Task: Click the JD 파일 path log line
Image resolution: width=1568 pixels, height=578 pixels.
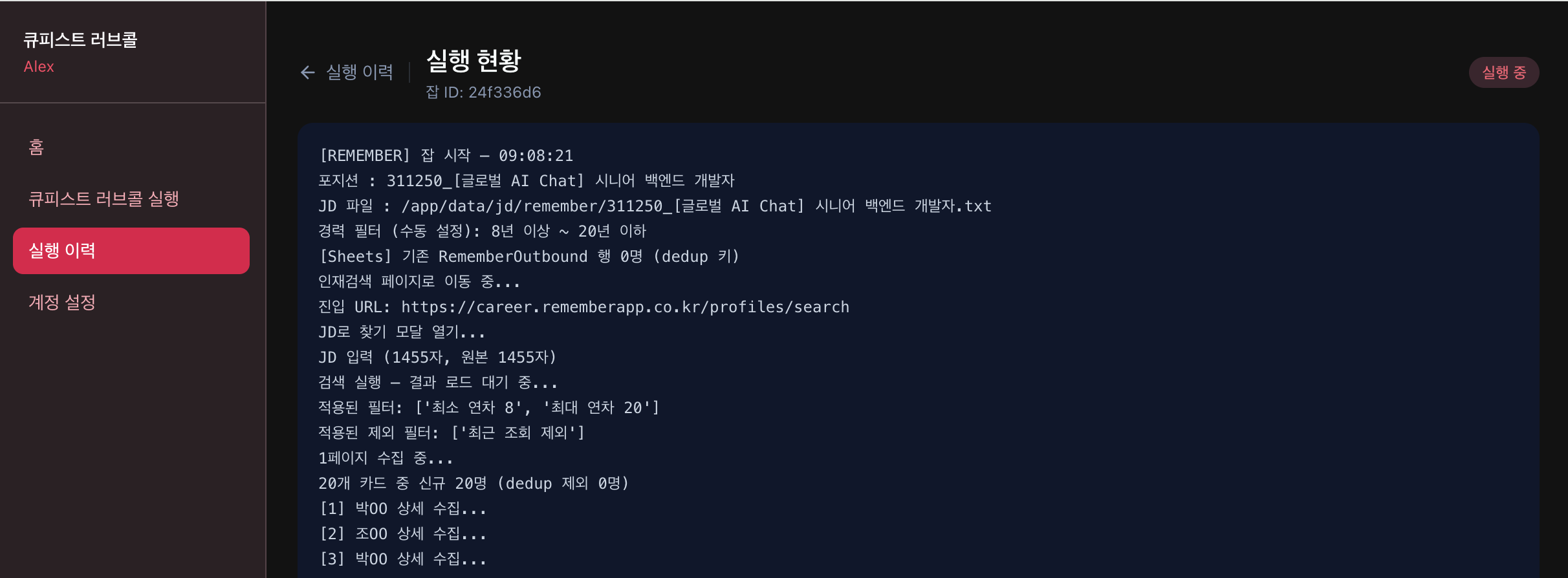Action: 655,206
